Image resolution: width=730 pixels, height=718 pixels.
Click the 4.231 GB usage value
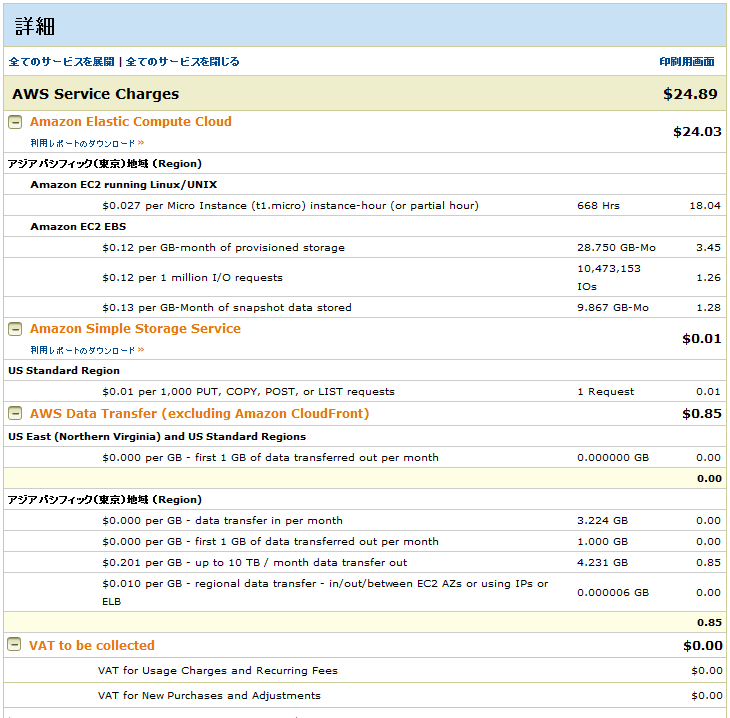tap(602, 562)
